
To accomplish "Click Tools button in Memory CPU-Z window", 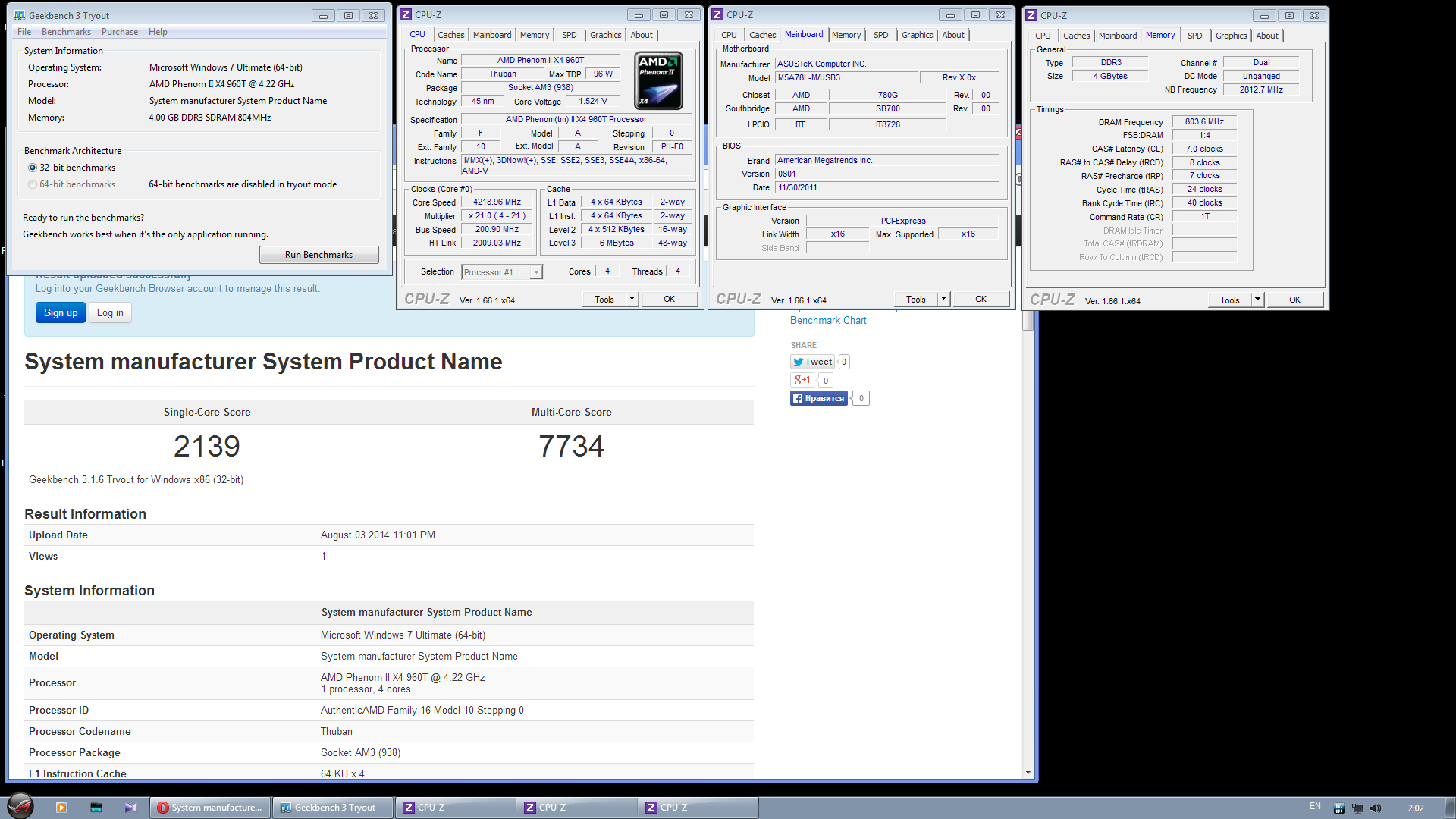I will pyautogui.click(x=1230, y=300).
